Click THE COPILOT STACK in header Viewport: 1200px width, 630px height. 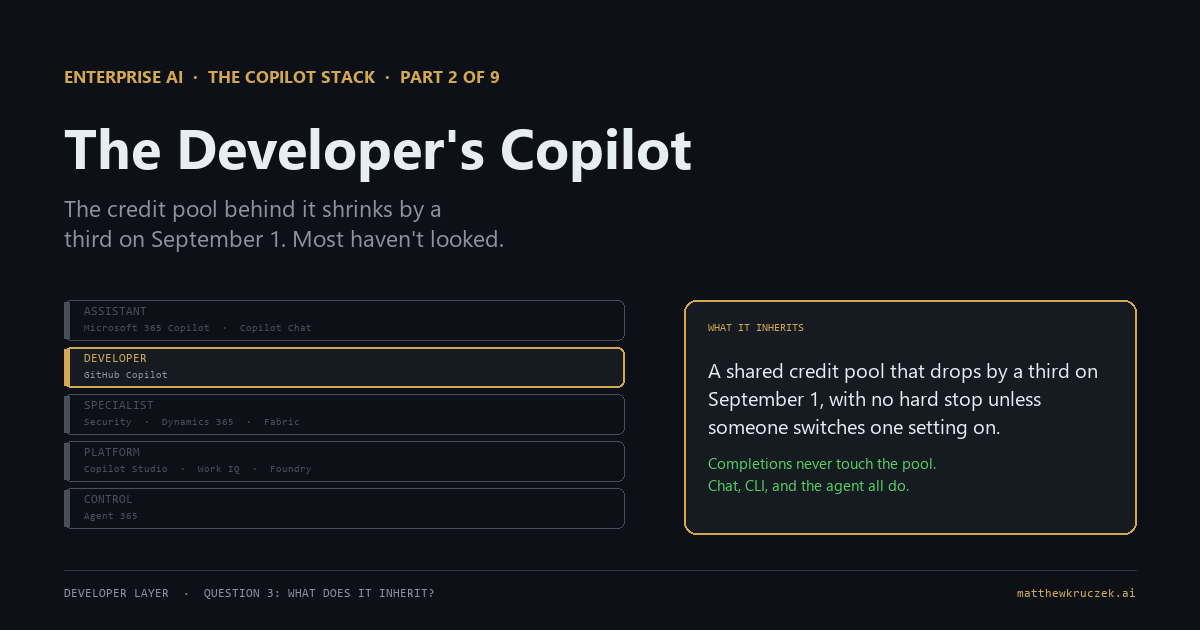point(291,77)
